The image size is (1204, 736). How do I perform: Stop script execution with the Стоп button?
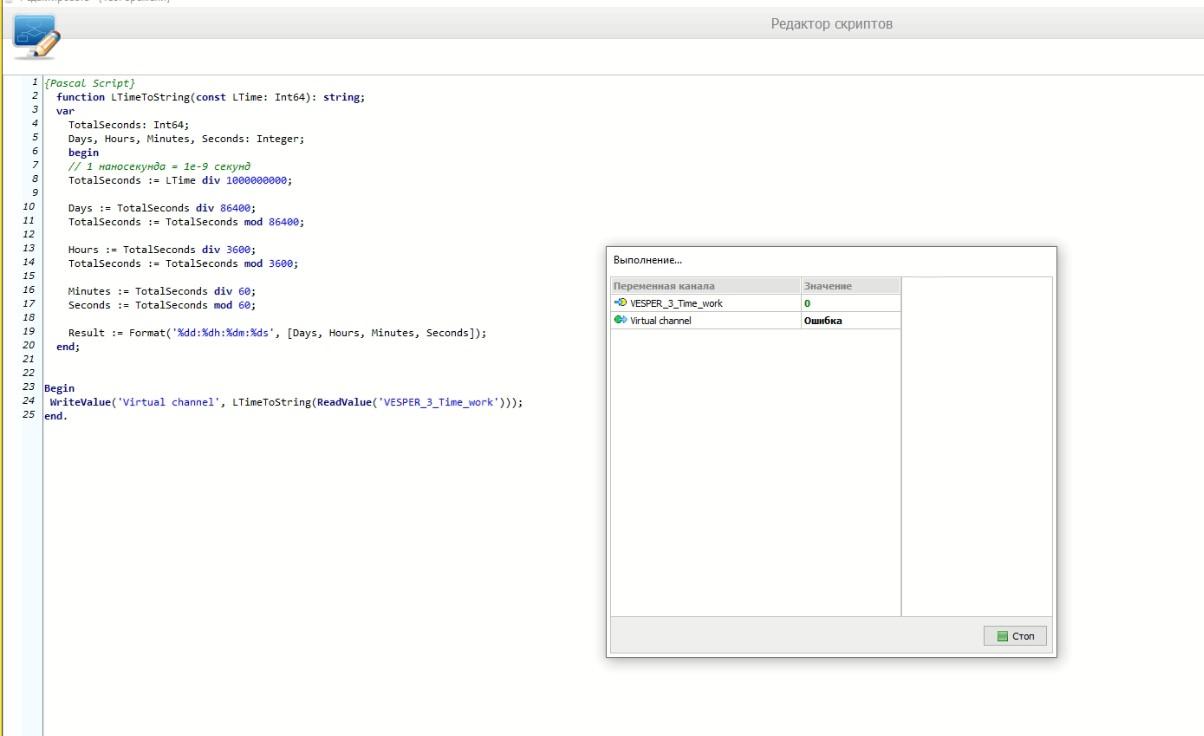(x=1016, y=636)
